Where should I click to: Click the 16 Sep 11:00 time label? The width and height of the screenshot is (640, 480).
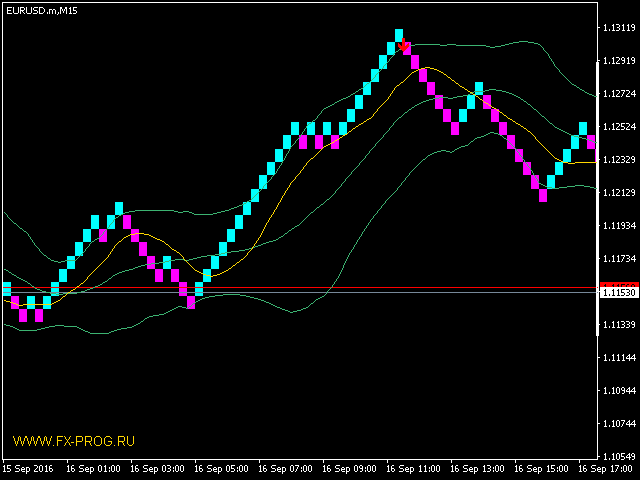(x=413, y=469)
